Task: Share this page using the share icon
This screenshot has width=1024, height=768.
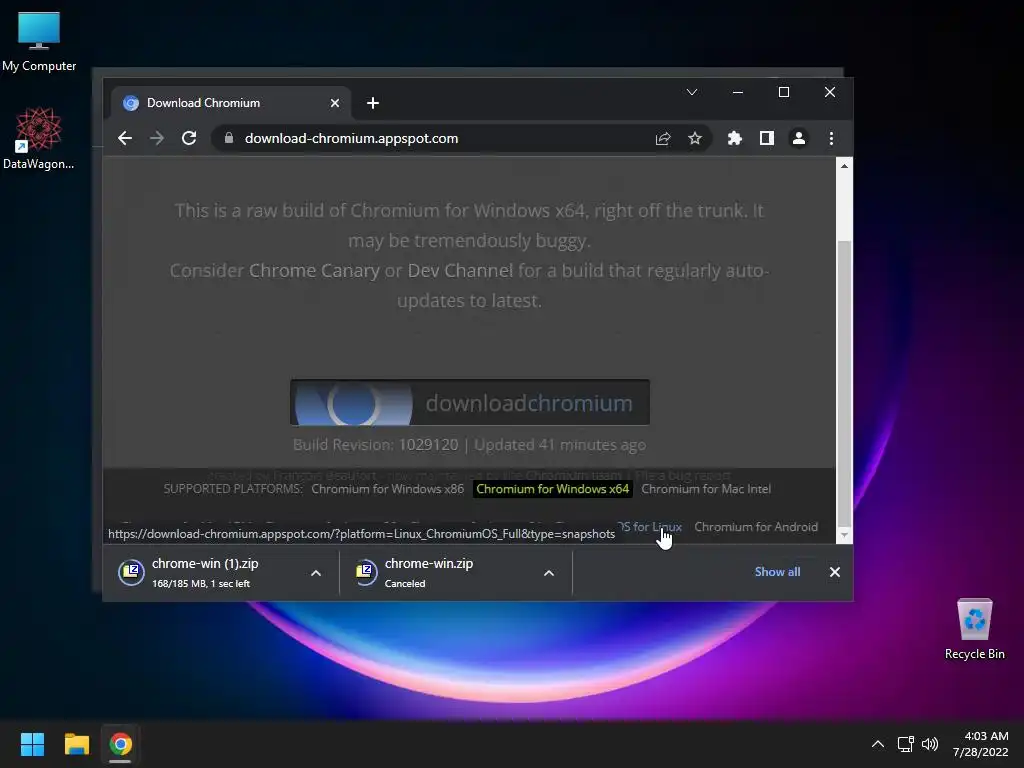Action: [663, 138]
